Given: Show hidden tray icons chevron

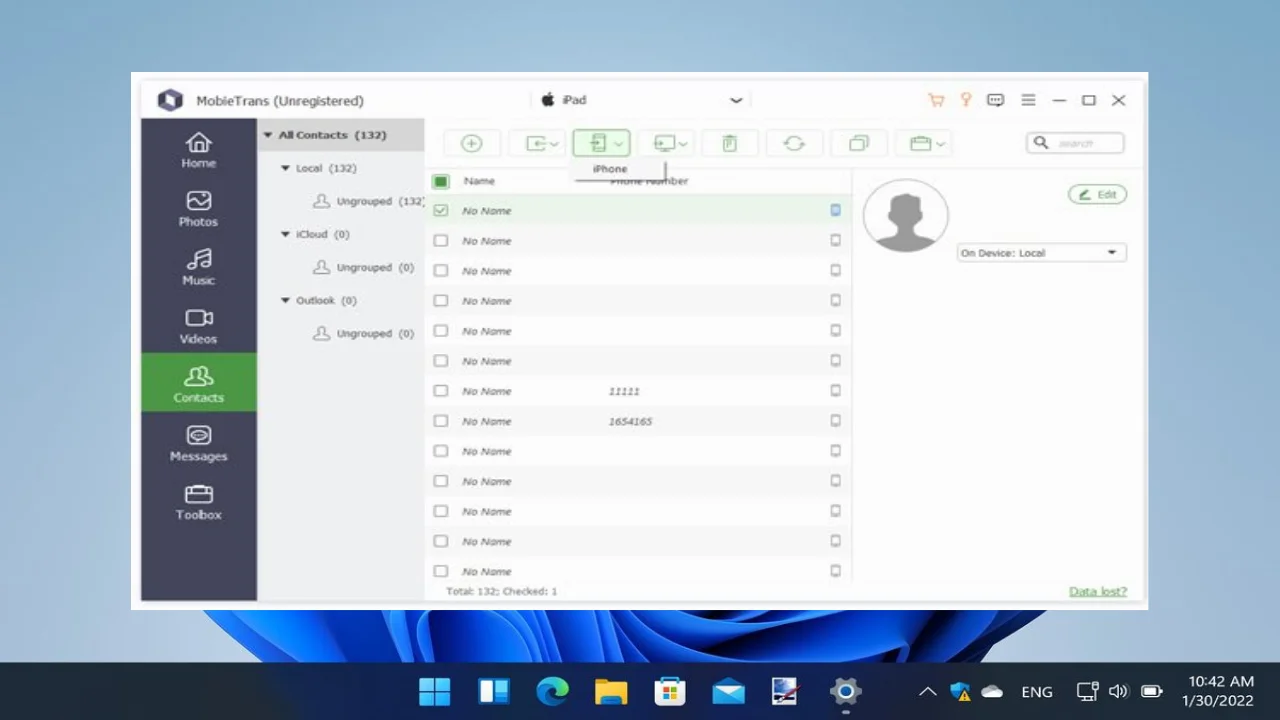Looking at the screenshot, I should (x=927, y=691).
